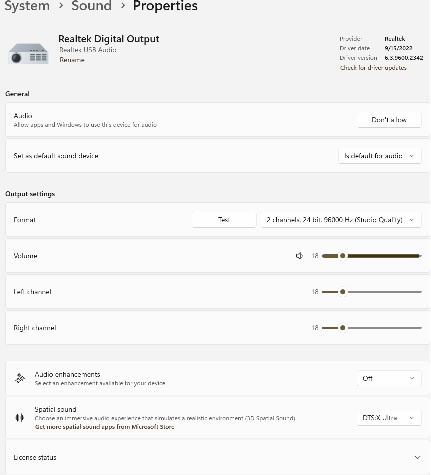
Task: Click the Driver version value
Action: coord(404,58)
